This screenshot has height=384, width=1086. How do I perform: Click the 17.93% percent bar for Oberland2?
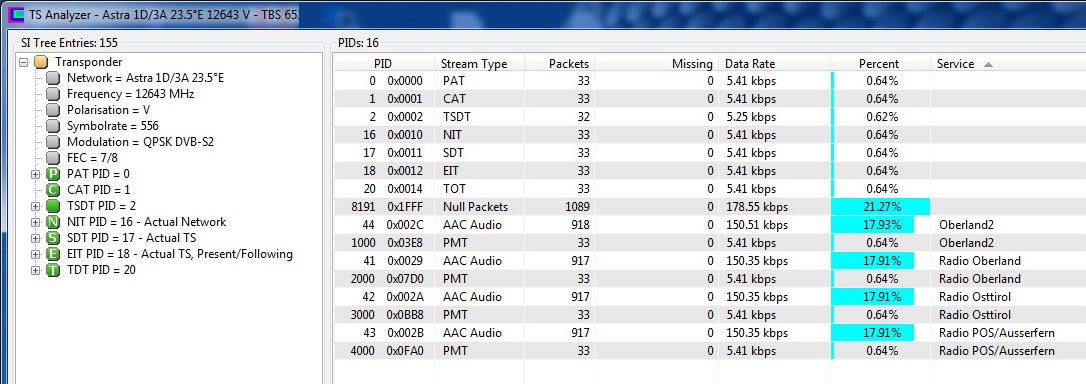tap(873, 225)
